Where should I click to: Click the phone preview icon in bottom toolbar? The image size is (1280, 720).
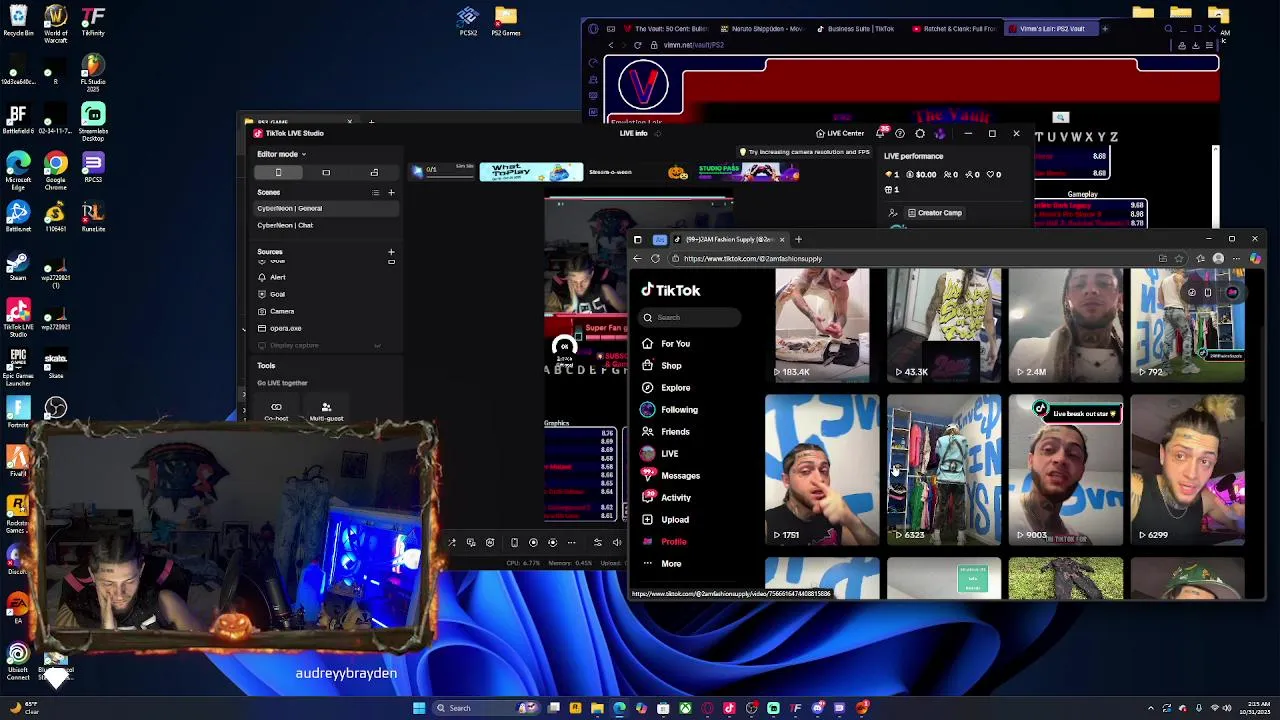pyautogui.click(x=514, y=543)
